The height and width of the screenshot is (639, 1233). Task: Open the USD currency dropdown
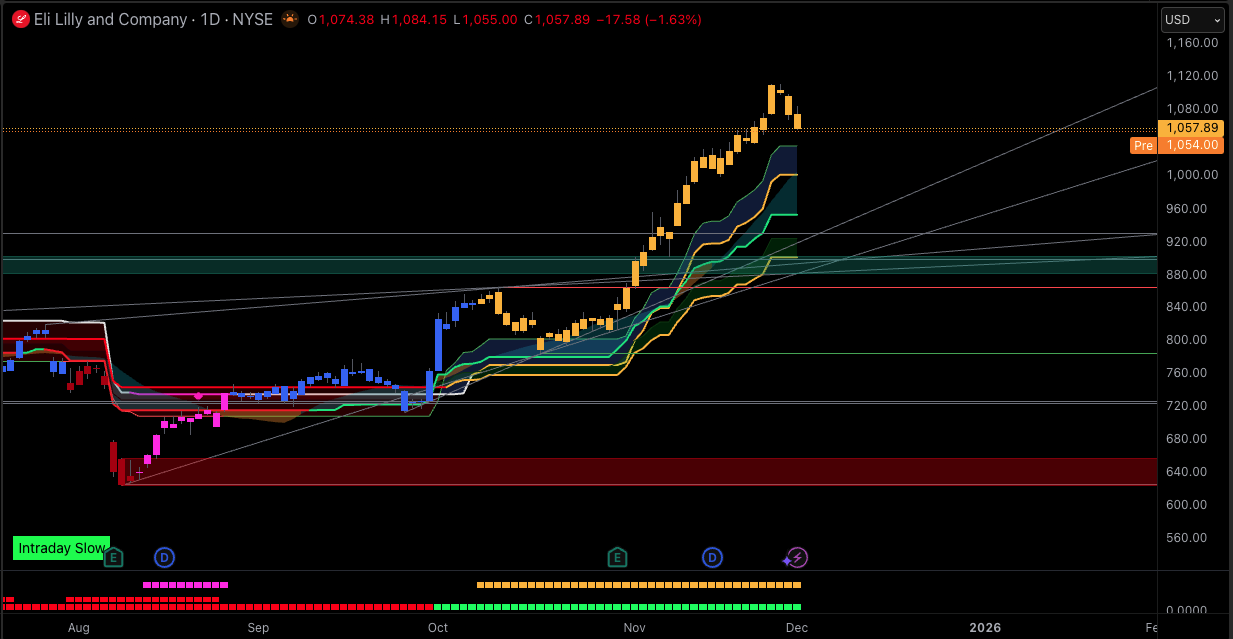coord(1192,19)
